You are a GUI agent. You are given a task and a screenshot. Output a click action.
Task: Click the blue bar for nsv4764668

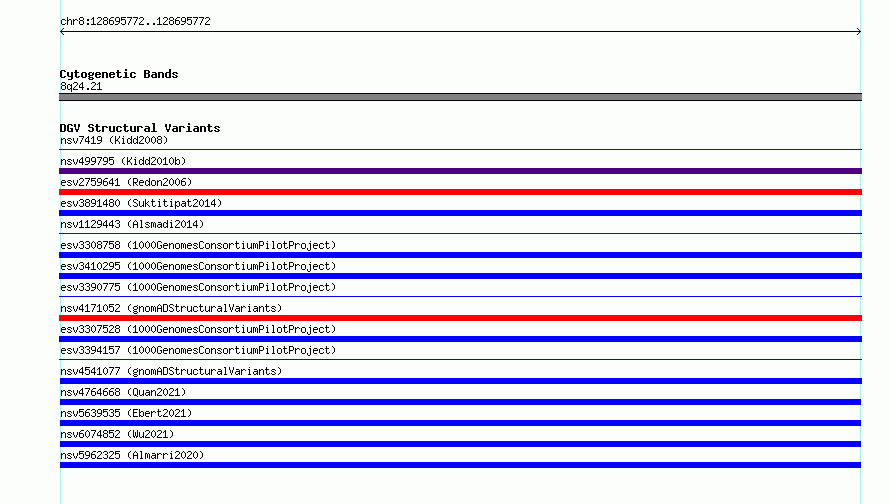pyautogui.click(x=460, y=402)
